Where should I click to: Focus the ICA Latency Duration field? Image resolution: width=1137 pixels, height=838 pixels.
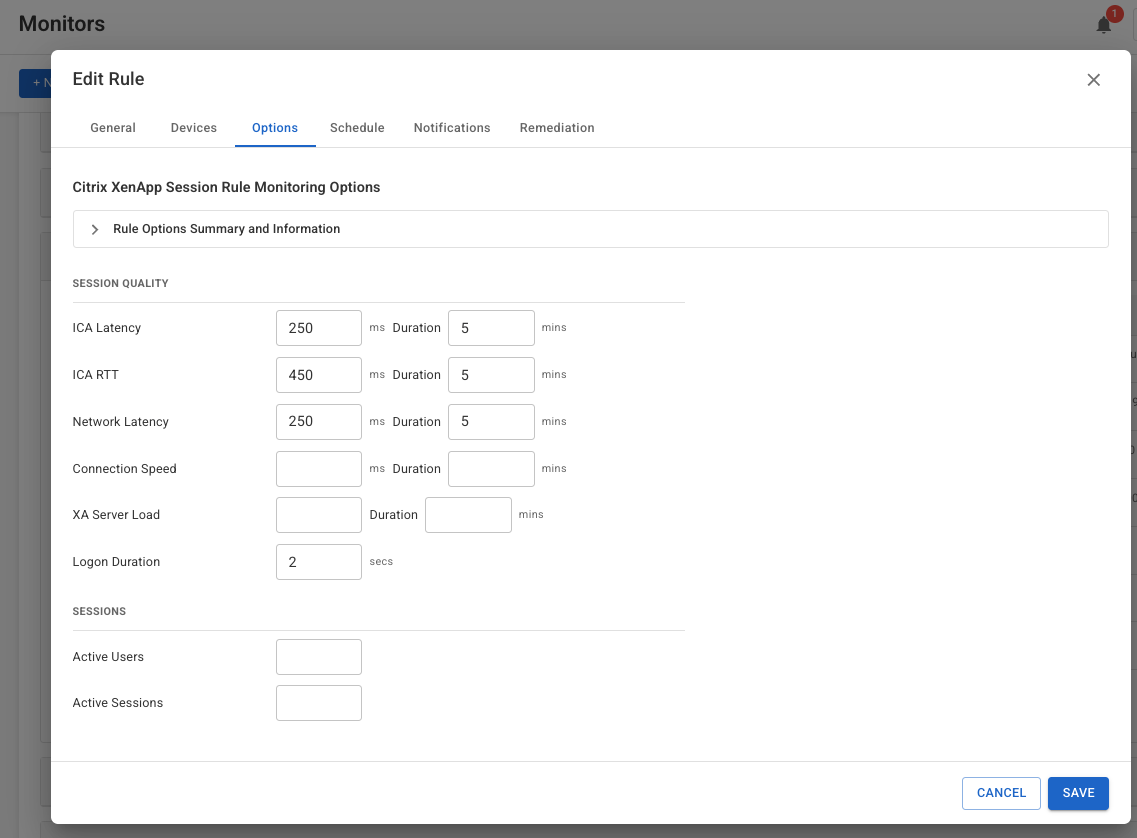click(x=491, y=328)
